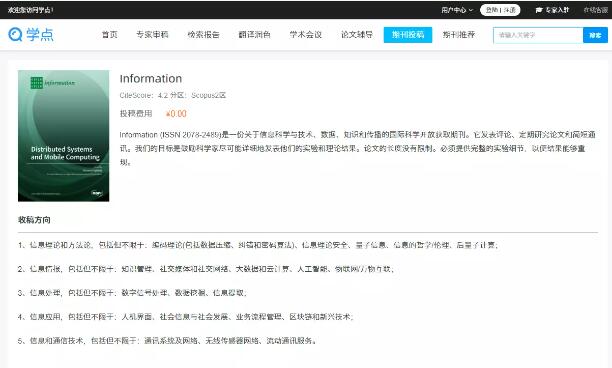Open the 检索报告 nav item
Screen dimensions: 612x368
[x=203, y=34]
